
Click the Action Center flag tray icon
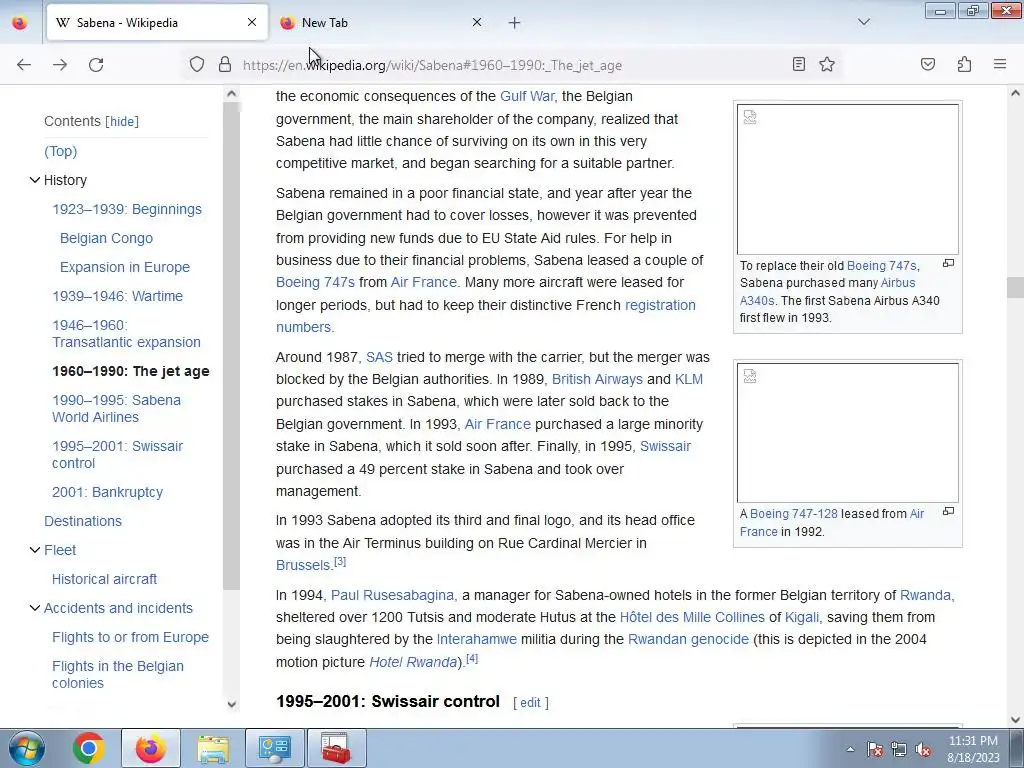874,749
